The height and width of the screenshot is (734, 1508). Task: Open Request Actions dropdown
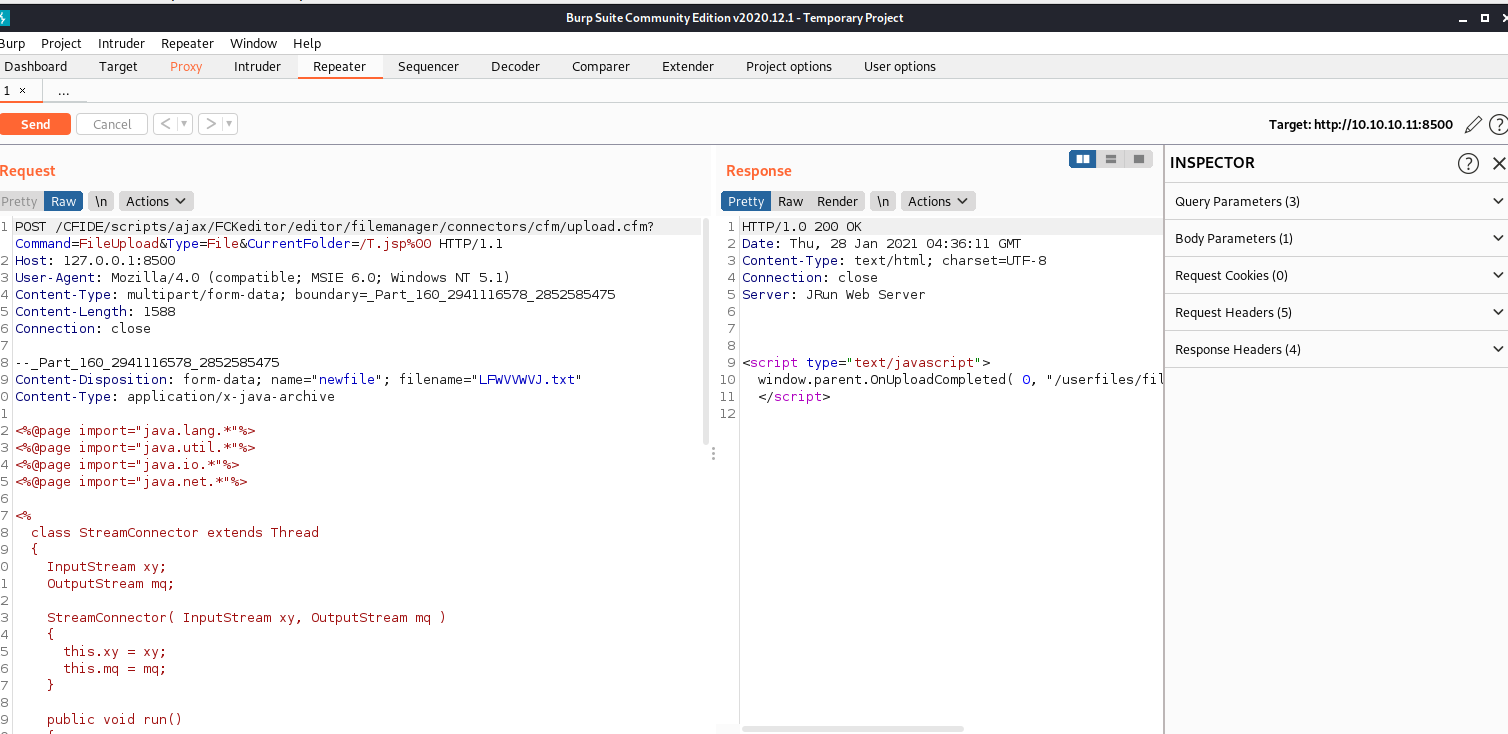pyautogui.click(x=156, y=201)
